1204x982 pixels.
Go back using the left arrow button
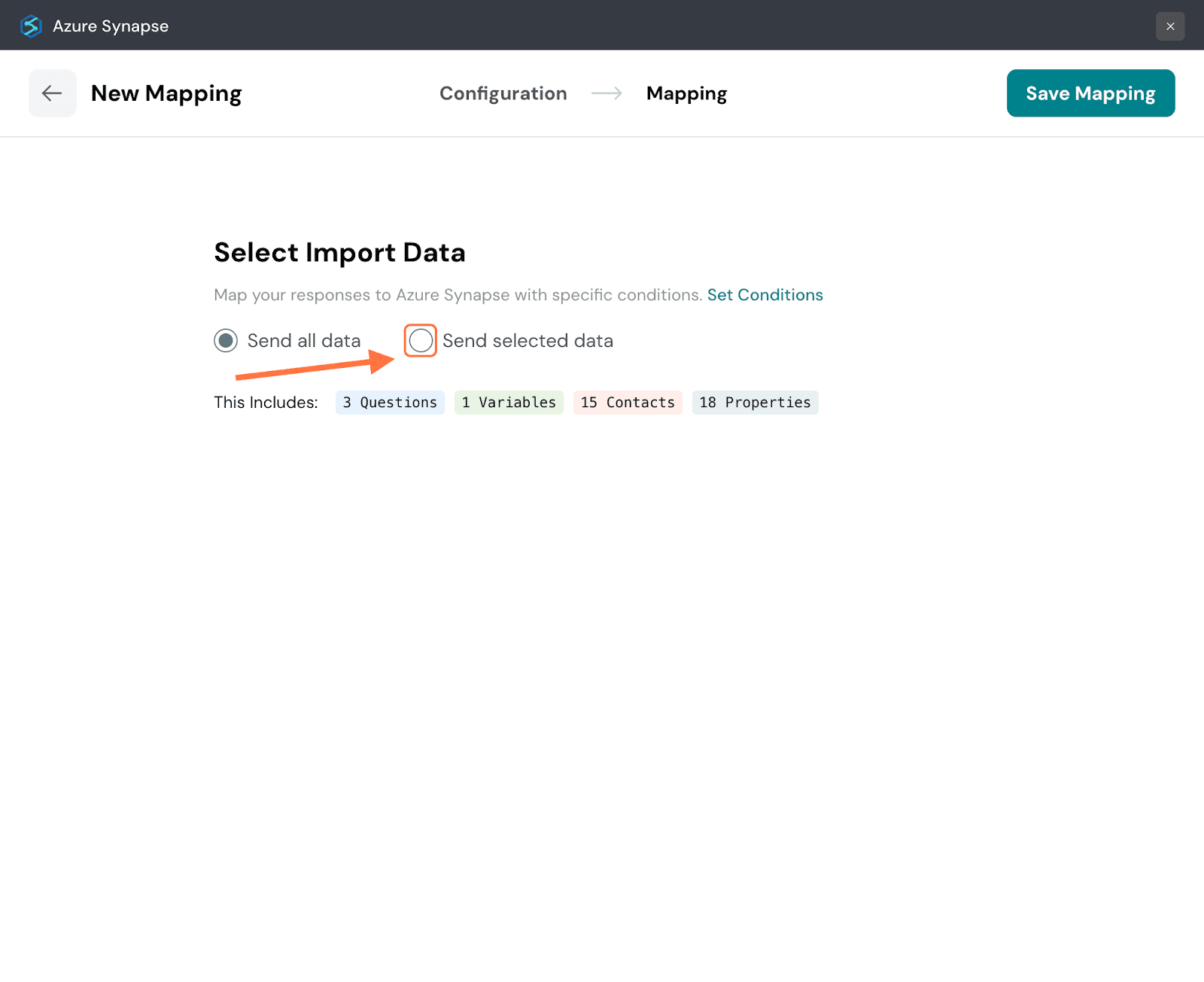[x=52, y=93]
